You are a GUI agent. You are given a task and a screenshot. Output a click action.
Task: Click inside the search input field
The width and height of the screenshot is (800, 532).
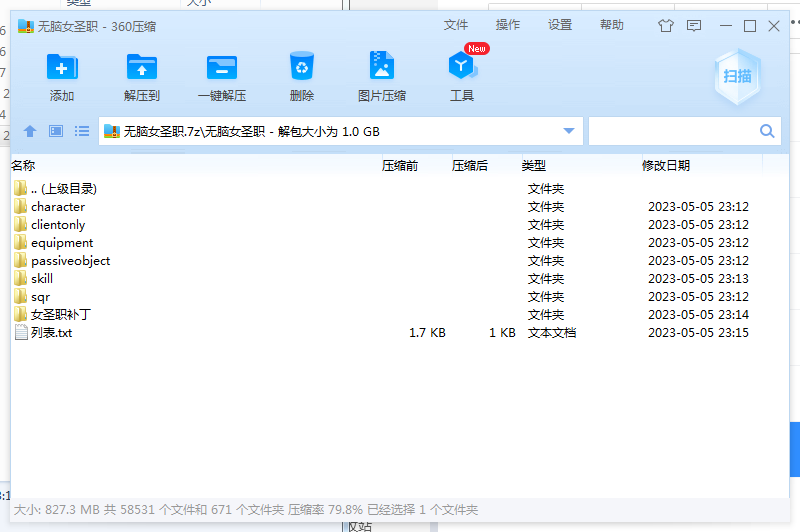click(x=672, y=131)
